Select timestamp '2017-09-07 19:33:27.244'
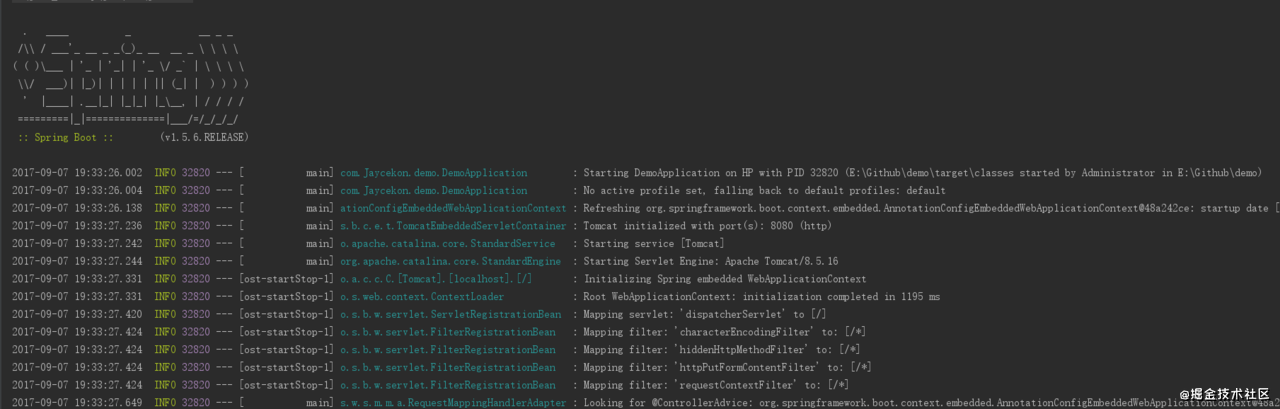Viewport: 1280px width, 409px height. [77, 262]
